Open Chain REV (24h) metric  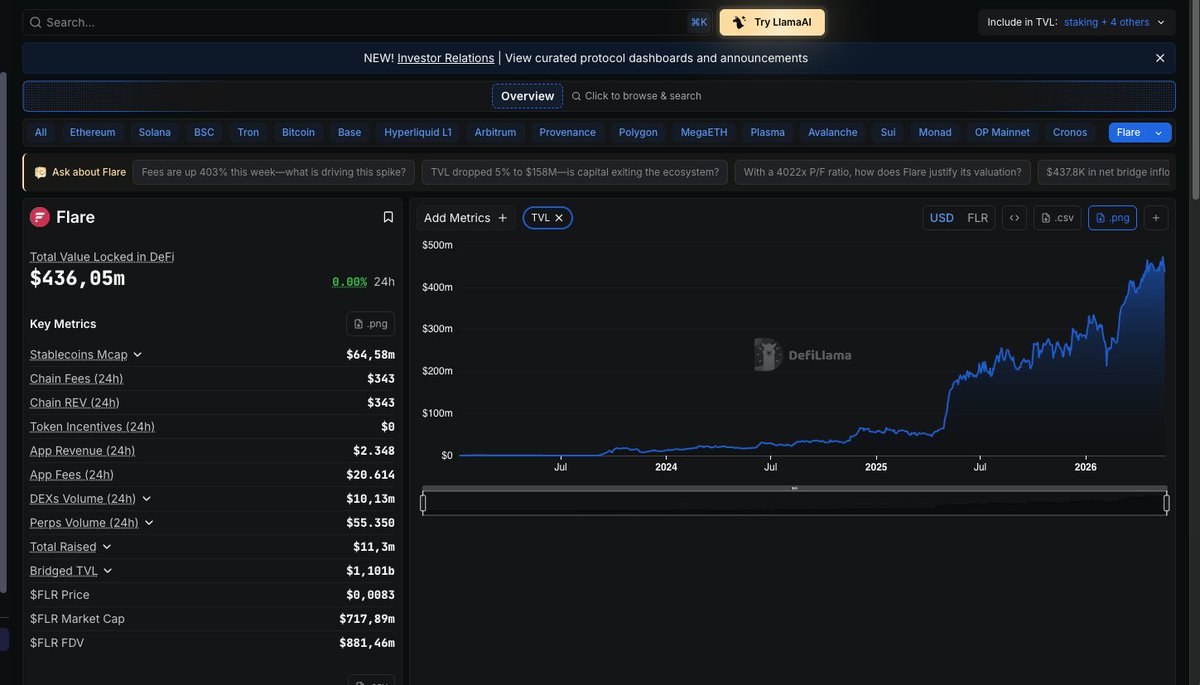tap(75, 403)
